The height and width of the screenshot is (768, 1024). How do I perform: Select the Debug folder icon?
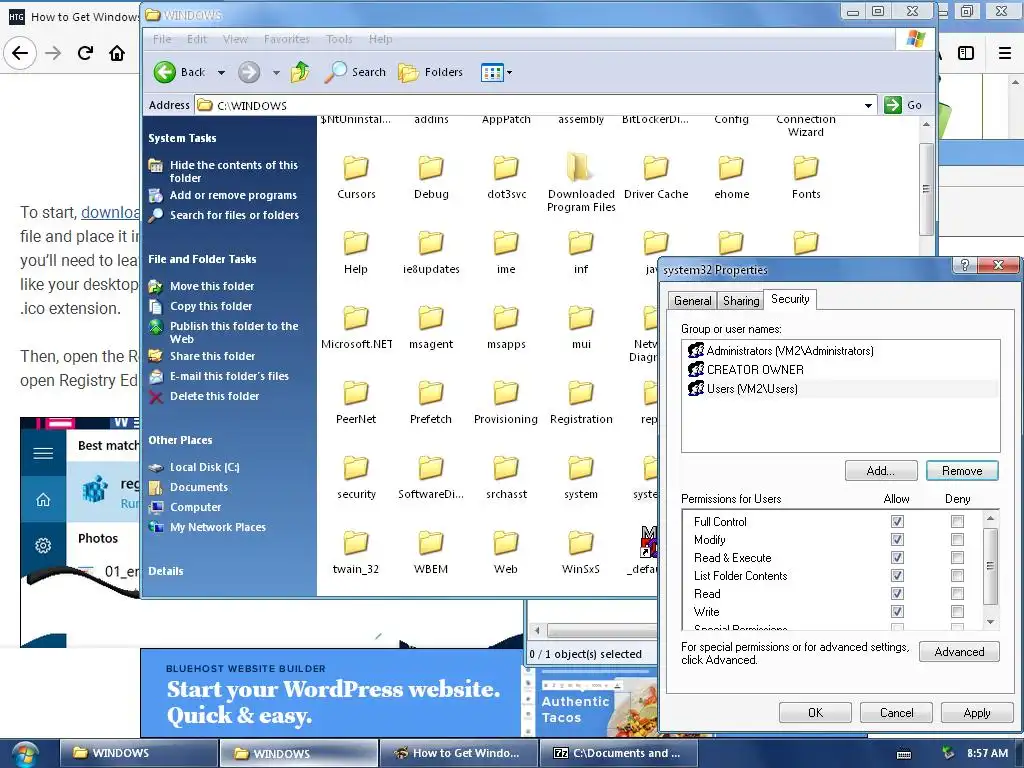pyautogui.click(x=431, y=168)
